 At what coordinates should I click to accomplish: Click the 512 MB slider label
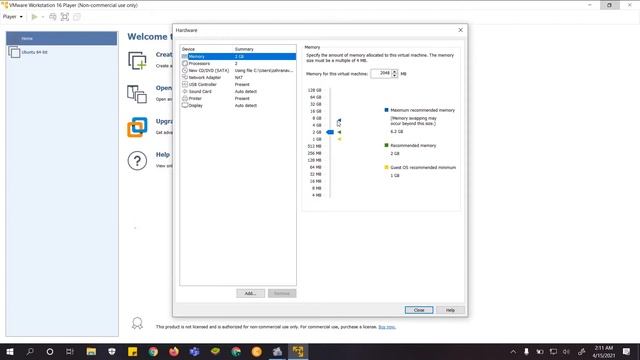[x=315, y=146]
